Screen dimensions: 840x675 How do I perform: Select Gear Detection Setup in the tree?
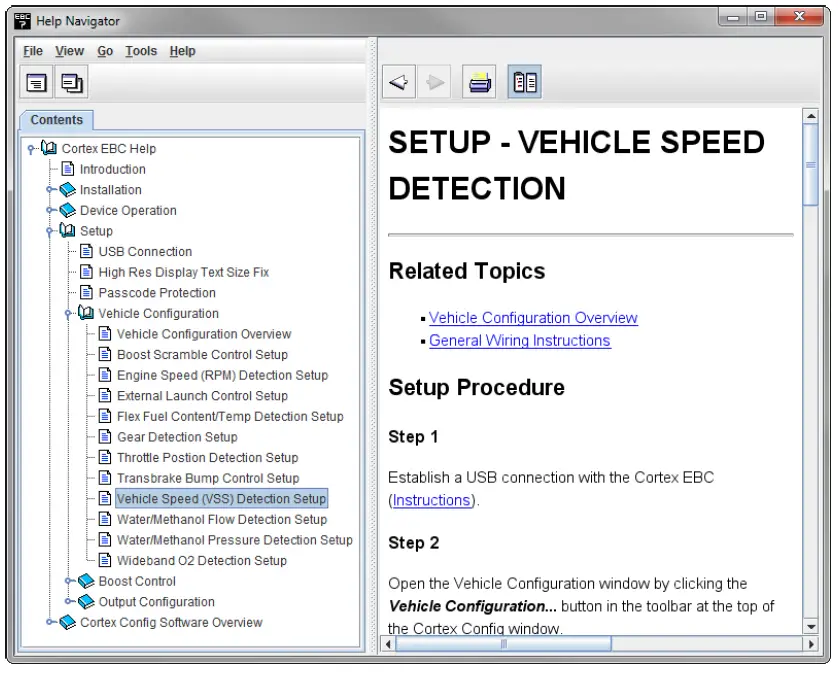[x=177, y=437]
